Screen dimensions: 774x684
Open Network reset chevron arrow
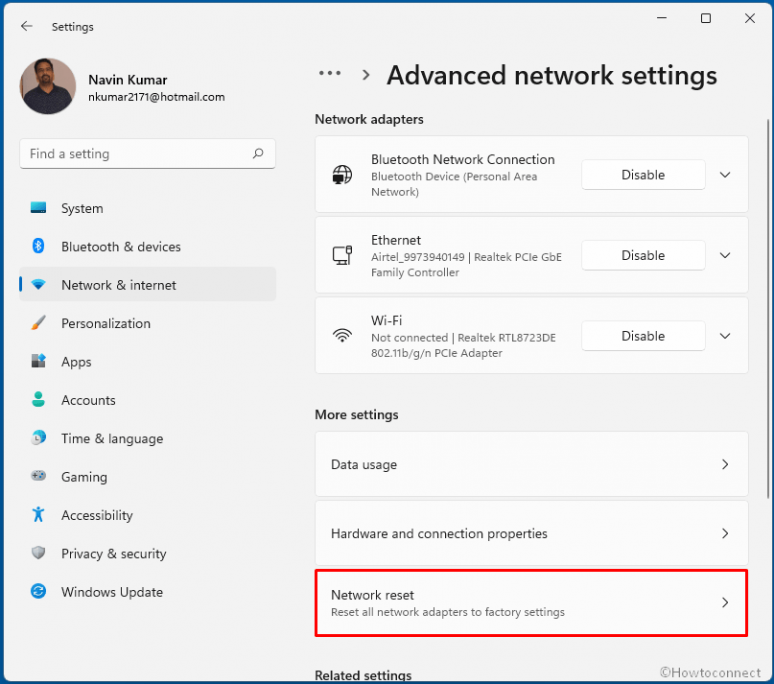725,603
